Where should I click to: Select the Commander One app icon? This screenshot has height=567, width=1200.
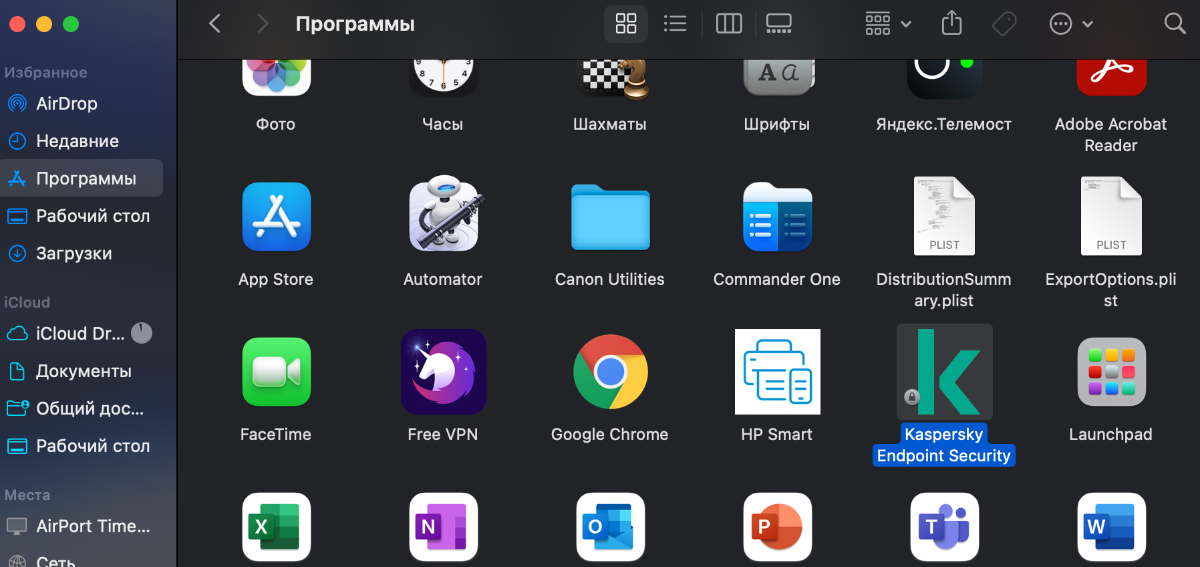[777, 217]
